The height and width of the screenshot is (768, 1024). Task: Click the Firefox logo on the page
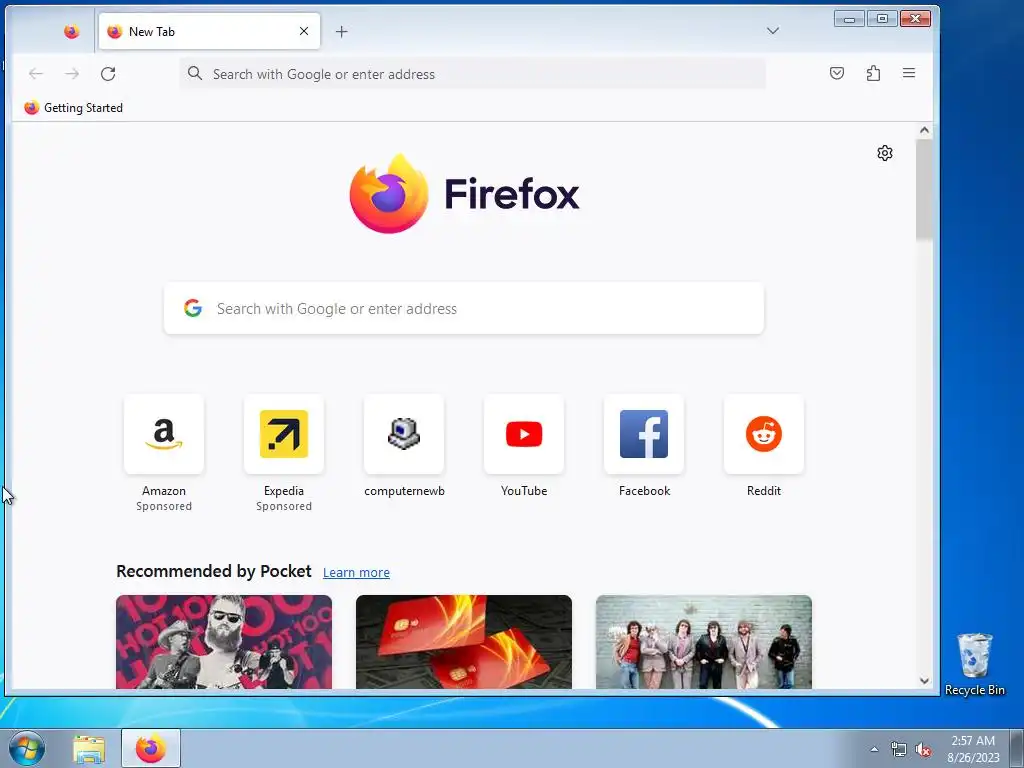point(464,194)
